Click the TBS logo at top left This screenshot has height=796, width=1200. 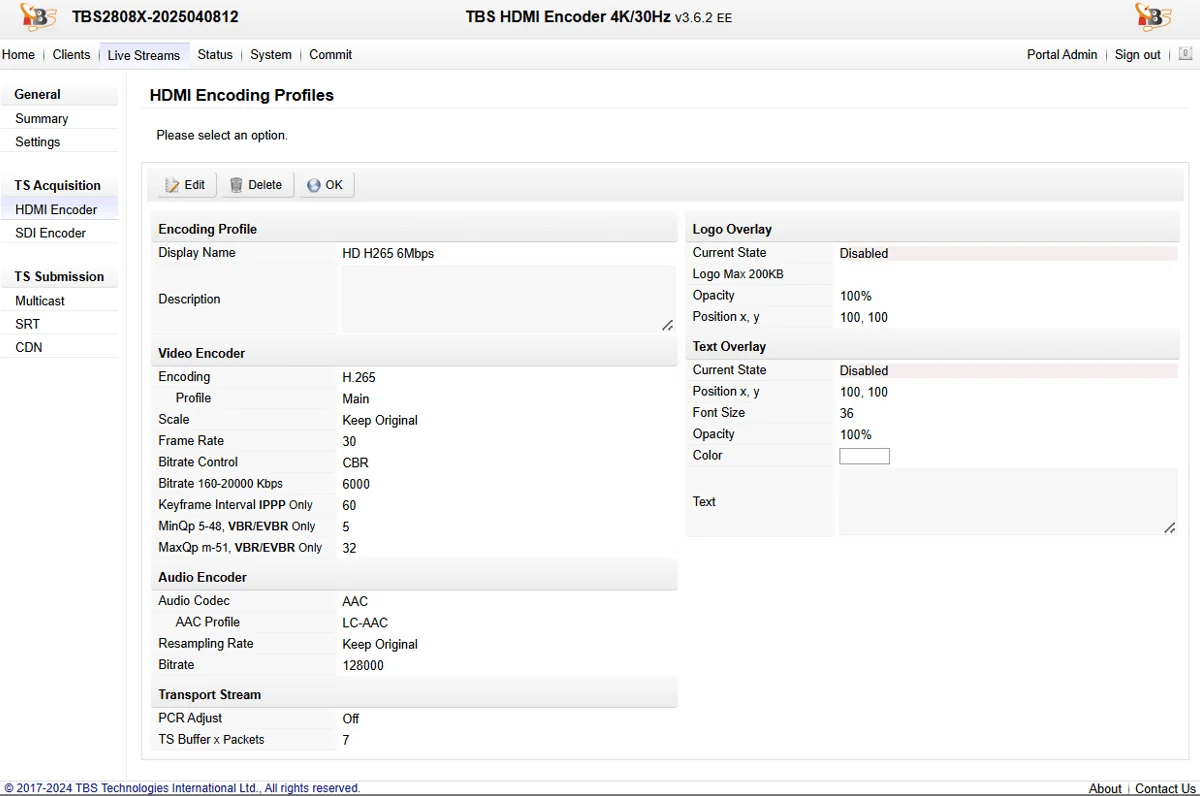coord(37,17)
